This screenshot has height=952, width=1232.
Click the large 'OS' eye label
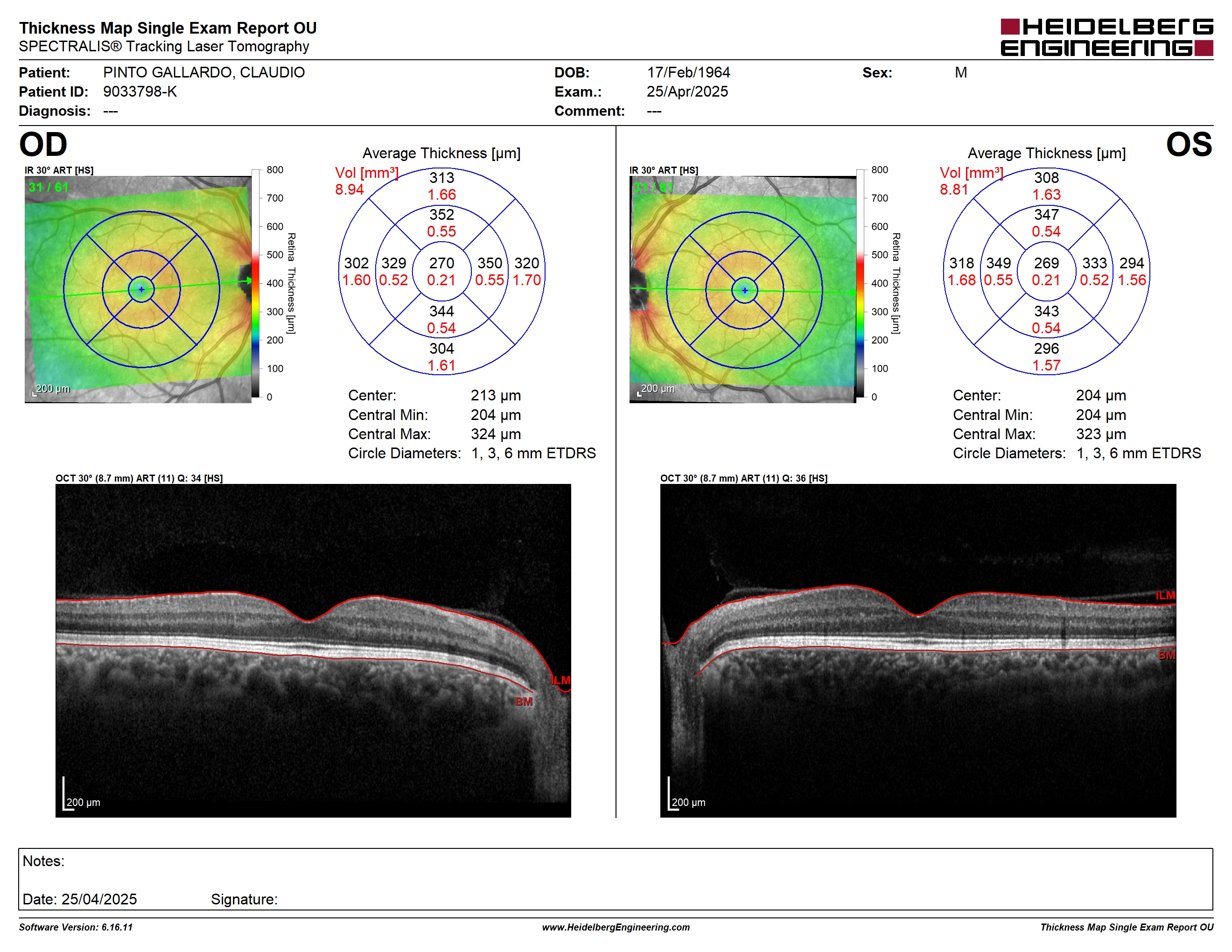point(1189,144)
